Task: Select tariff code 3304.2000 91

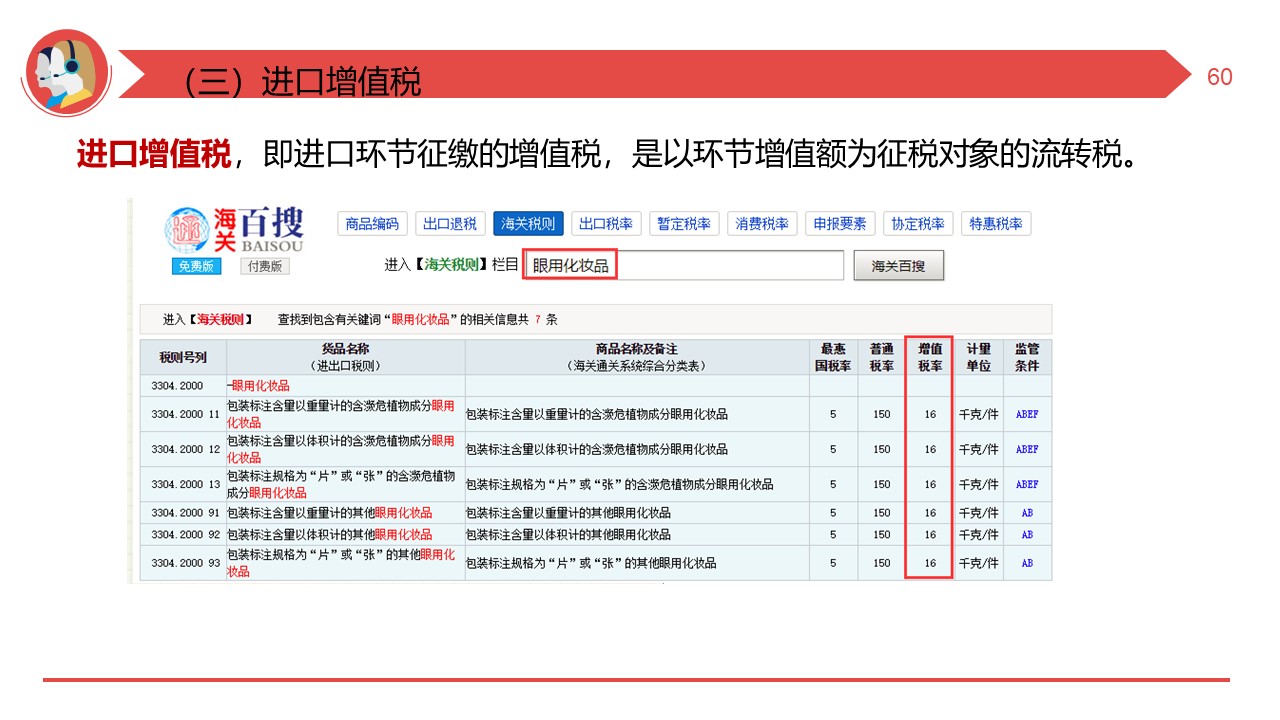Action: (x=185, y=513)
